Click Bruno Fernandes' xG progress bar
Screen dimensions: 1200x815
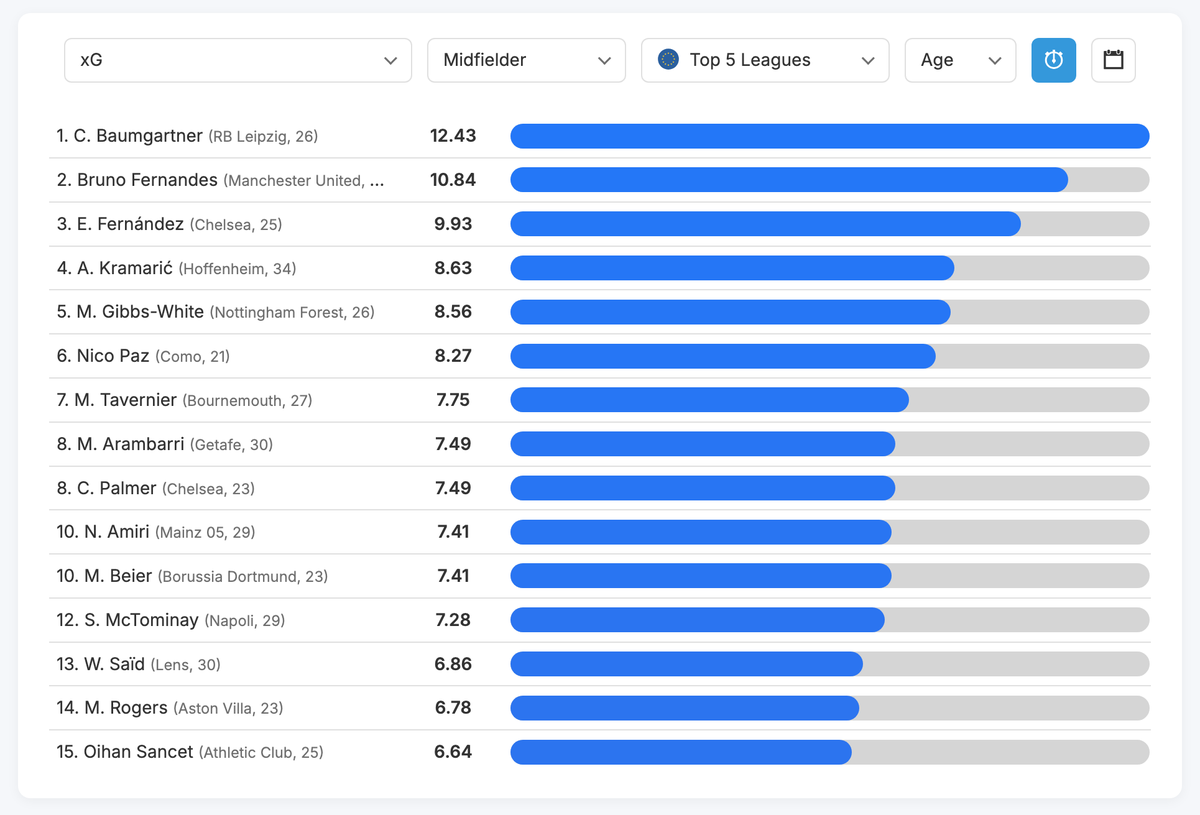(x=830, y=180)
